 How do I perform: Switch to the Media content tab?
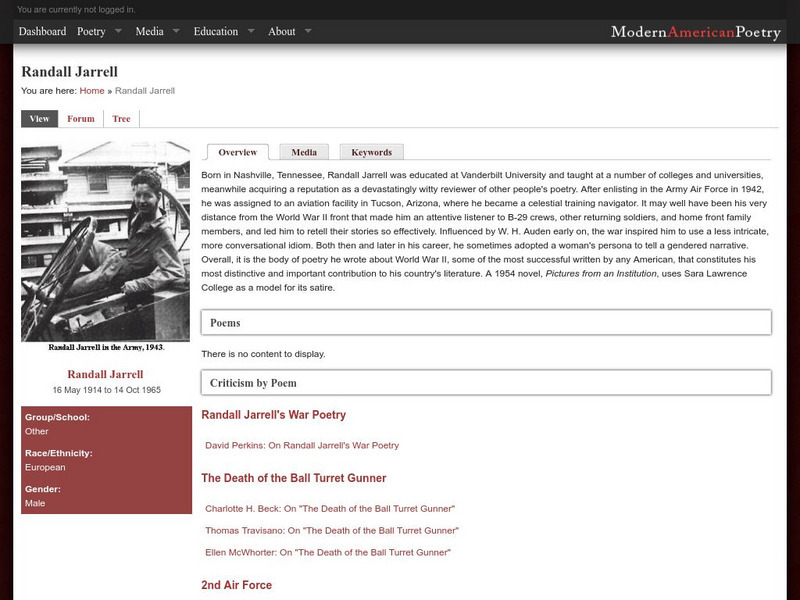pyautogui.click(x=305, y=151)
